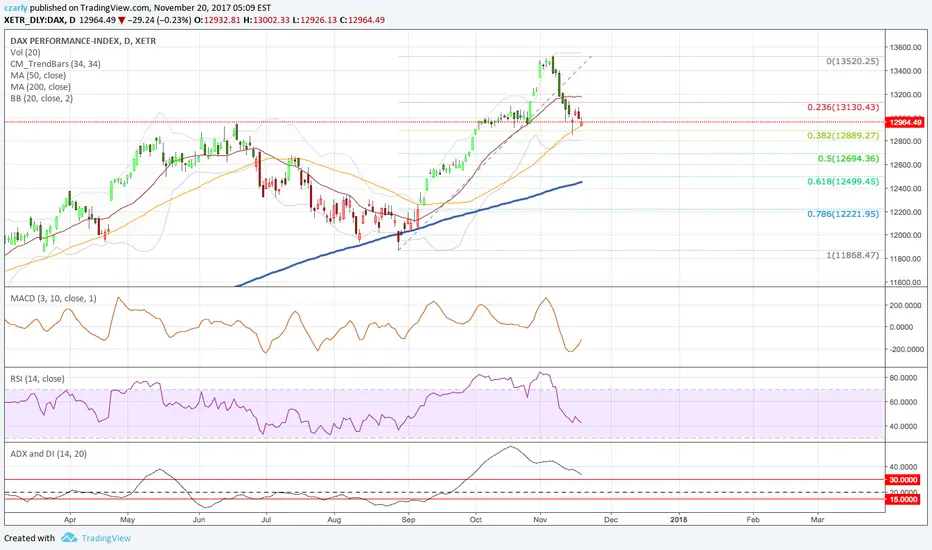Screen dimensions: 932x550
Task: Click the 11800.00 price axis label
Action: (905, 259)
